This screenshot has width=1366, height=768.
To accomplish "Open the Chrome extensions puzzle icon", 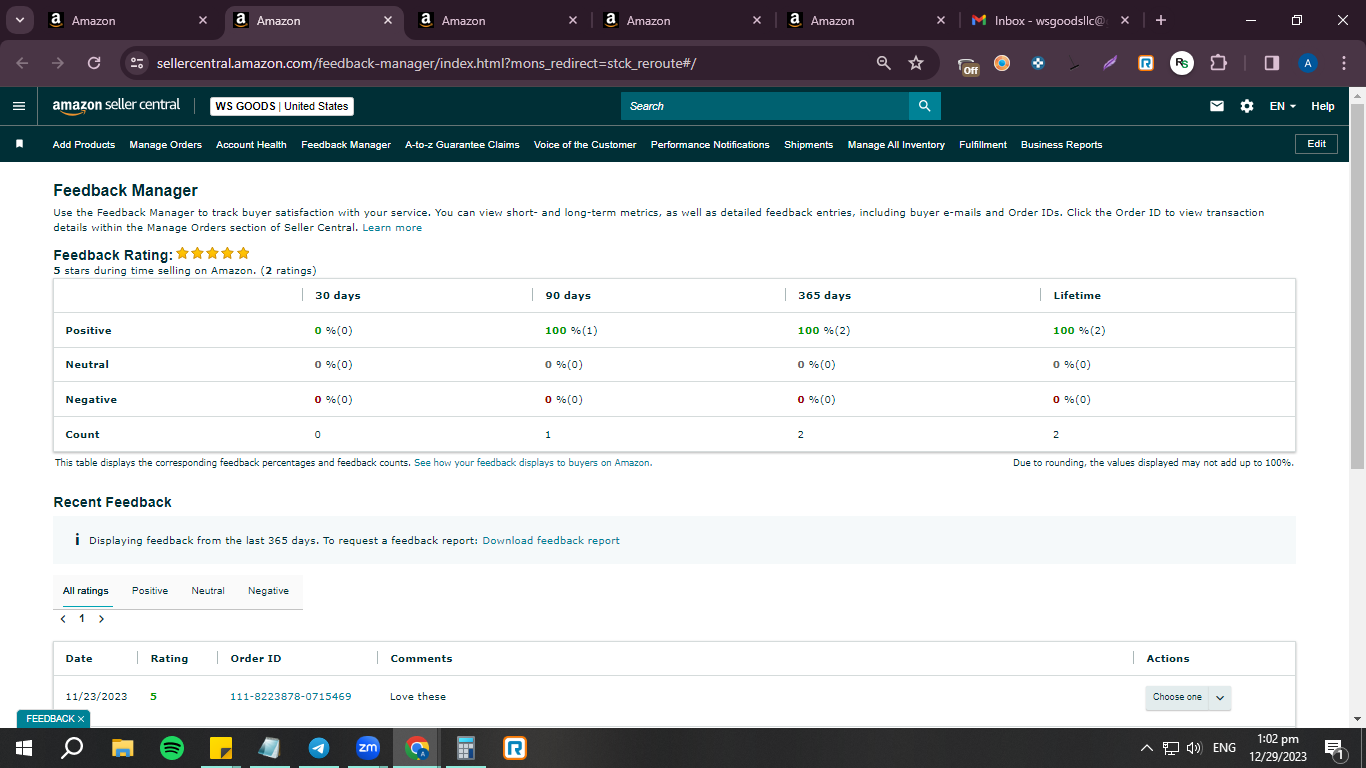I will [x=1218, y=63].
